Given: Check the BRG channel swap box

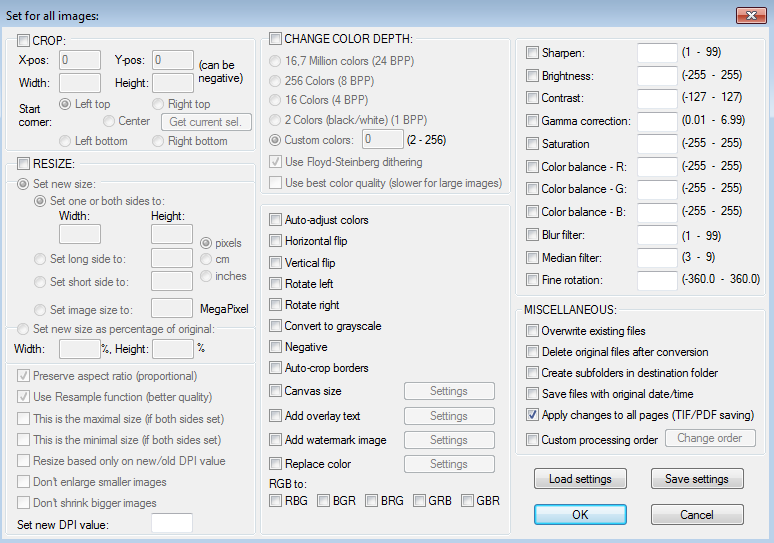Looking at the screenshot, I should [371, 501].
